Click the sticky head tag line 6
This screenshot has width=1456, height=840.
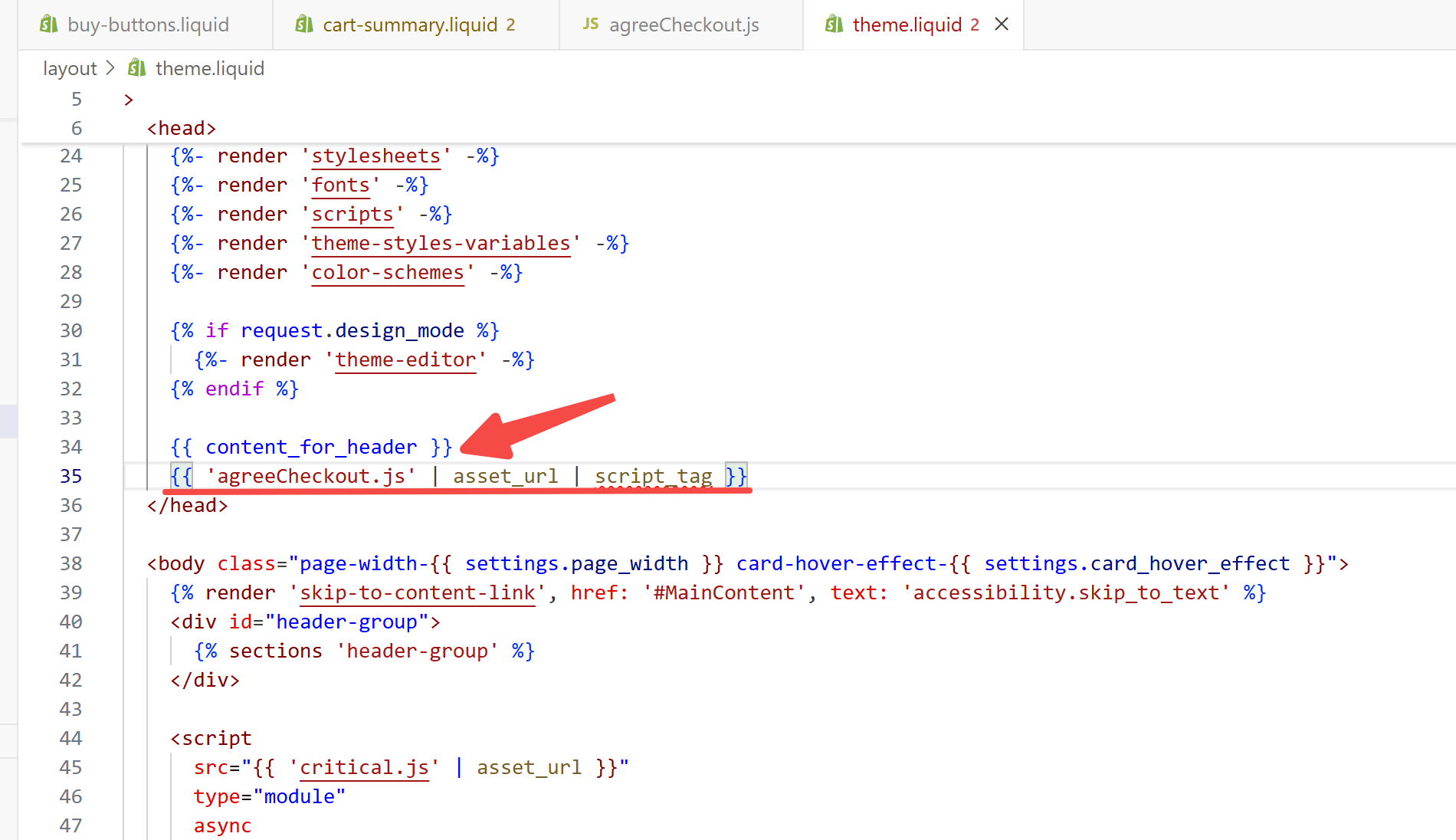pyautogui.click(x=181, y=128)
